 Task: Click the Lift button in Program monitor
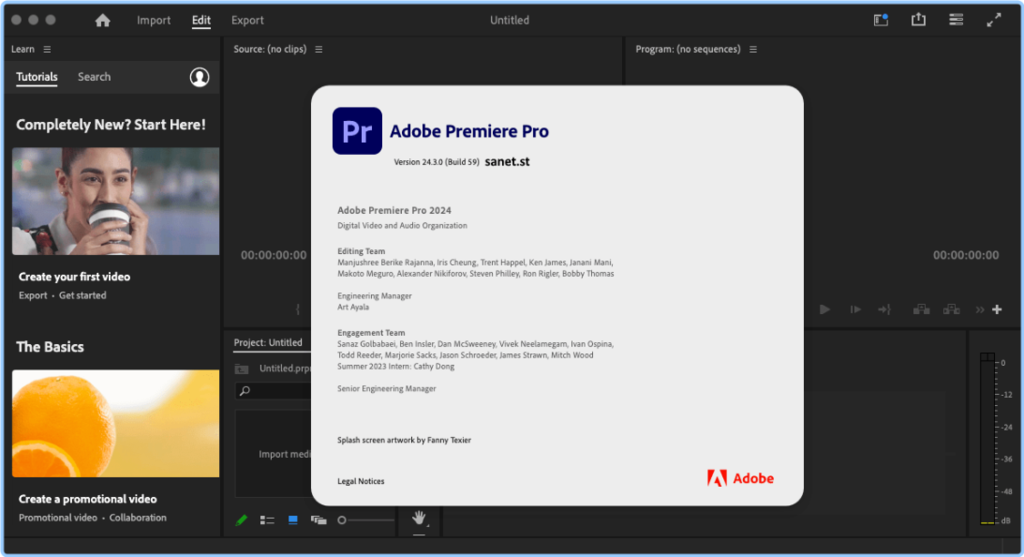[921, 310]
